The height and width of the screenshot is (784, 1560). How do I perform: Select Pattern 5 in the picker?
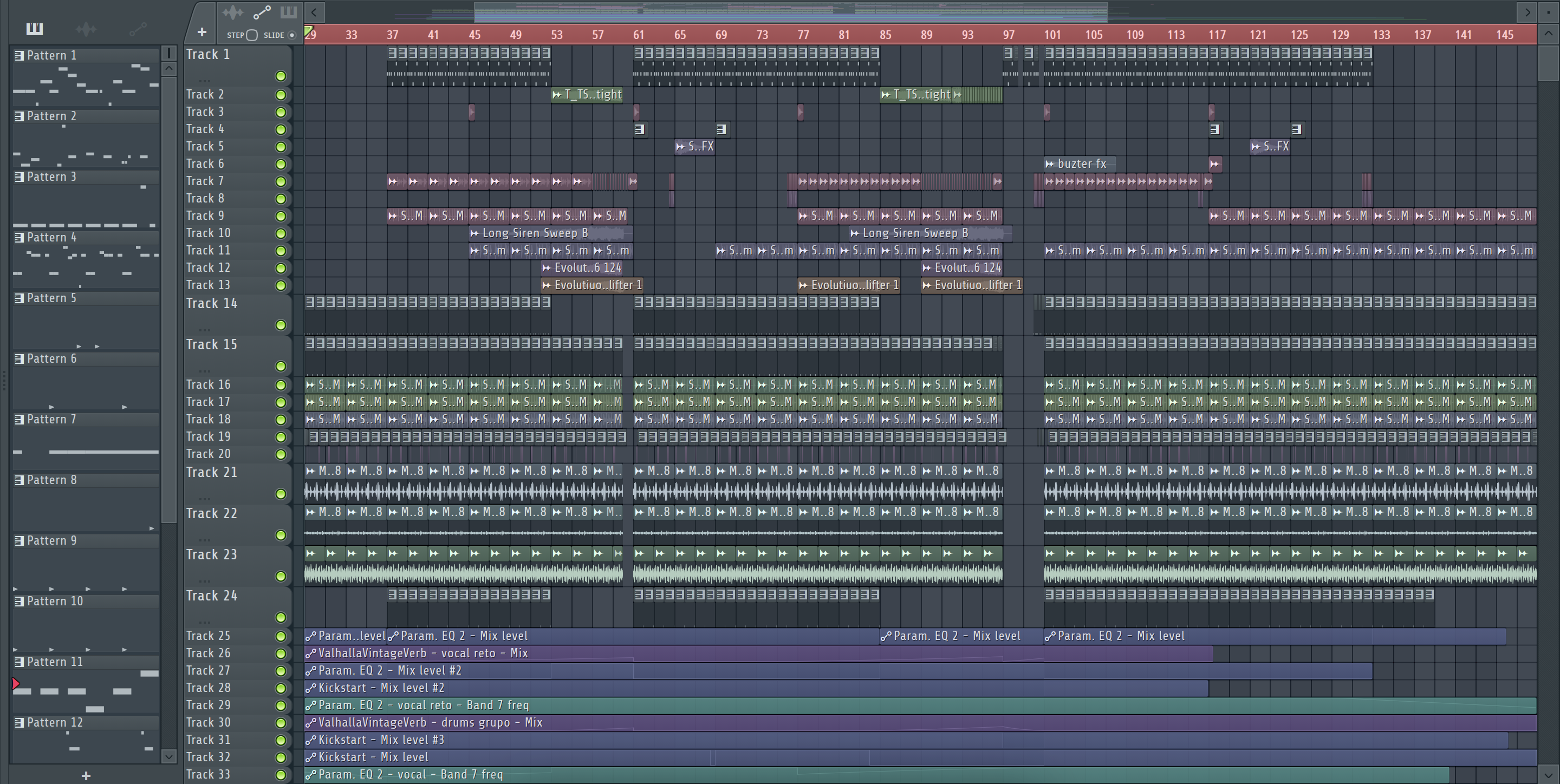(x=85, y=298)
